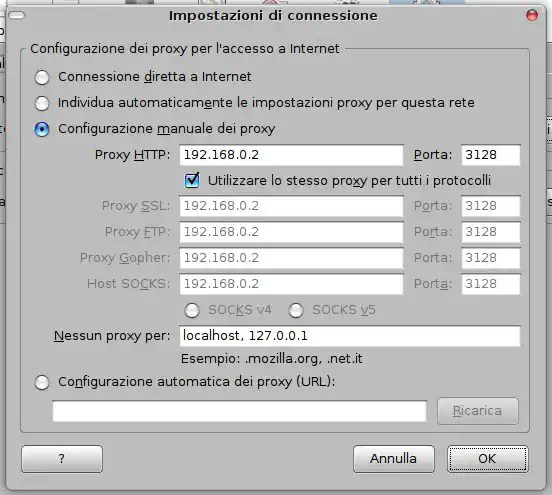Click the Host SOCKS address field

(291, 284)
